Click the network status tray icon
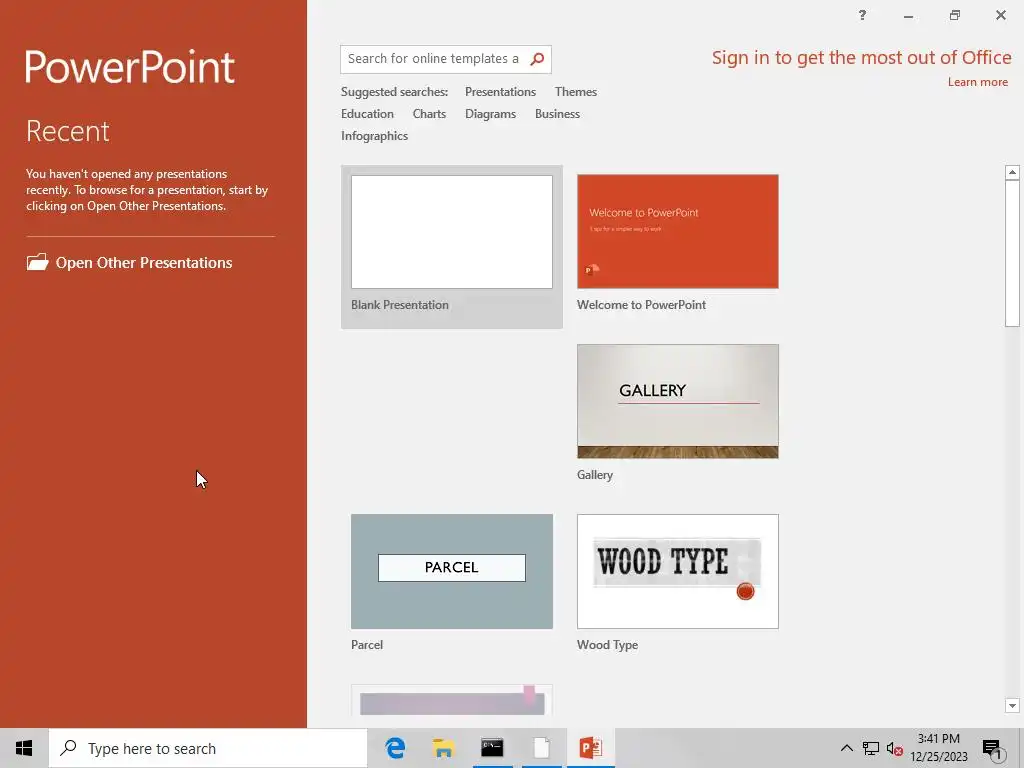Viewport: 1024px width, 768px height. (x=871, y=748)
